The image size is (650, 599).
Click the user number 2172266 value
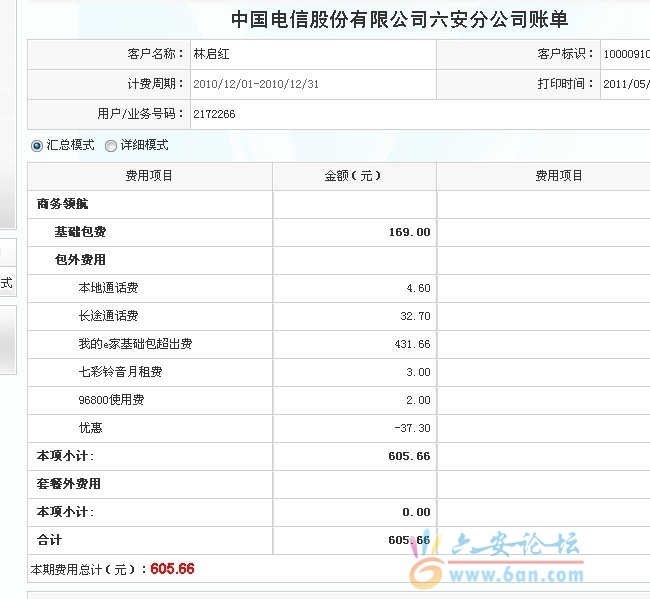(x=214, y=114)
